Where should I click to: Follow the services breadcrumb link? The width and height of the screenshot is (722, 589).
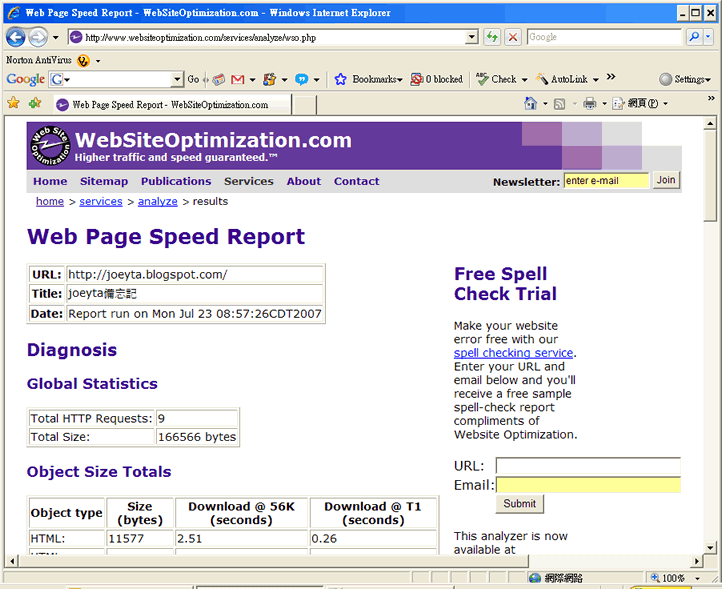pos(101,202)
